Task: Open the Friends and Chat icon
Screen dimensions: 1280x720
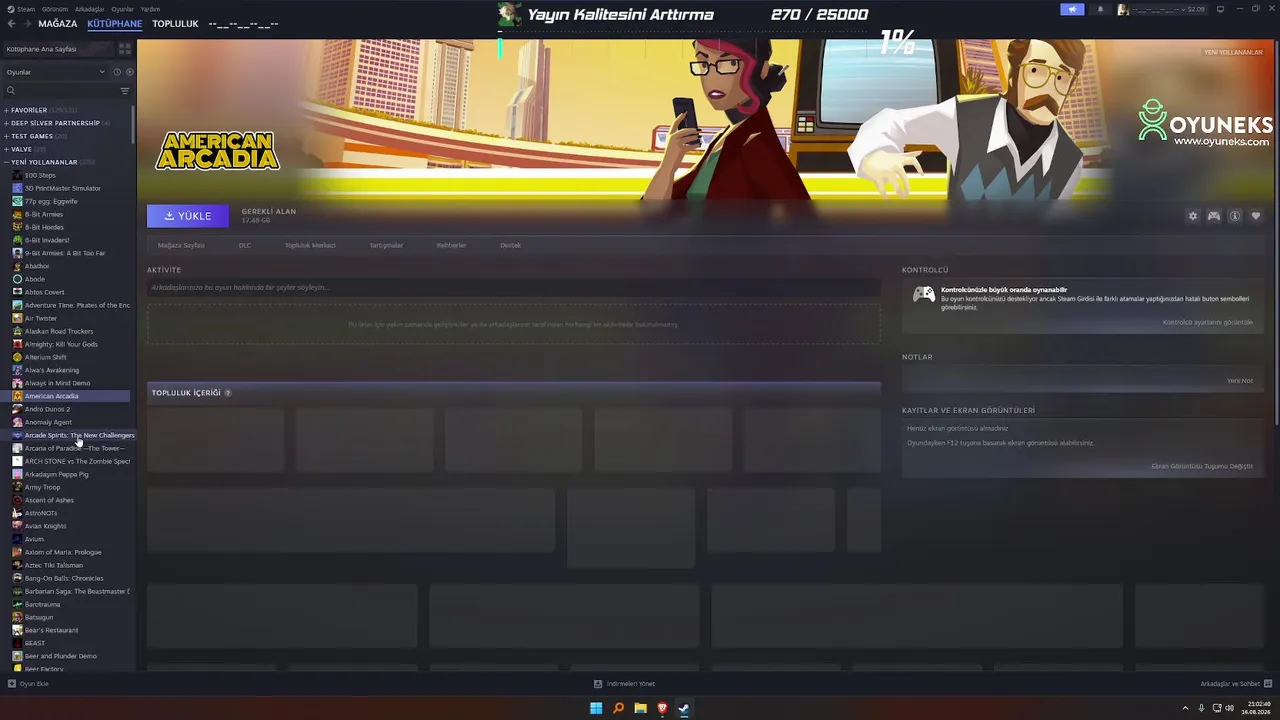Action: (x=1267, y=684)
